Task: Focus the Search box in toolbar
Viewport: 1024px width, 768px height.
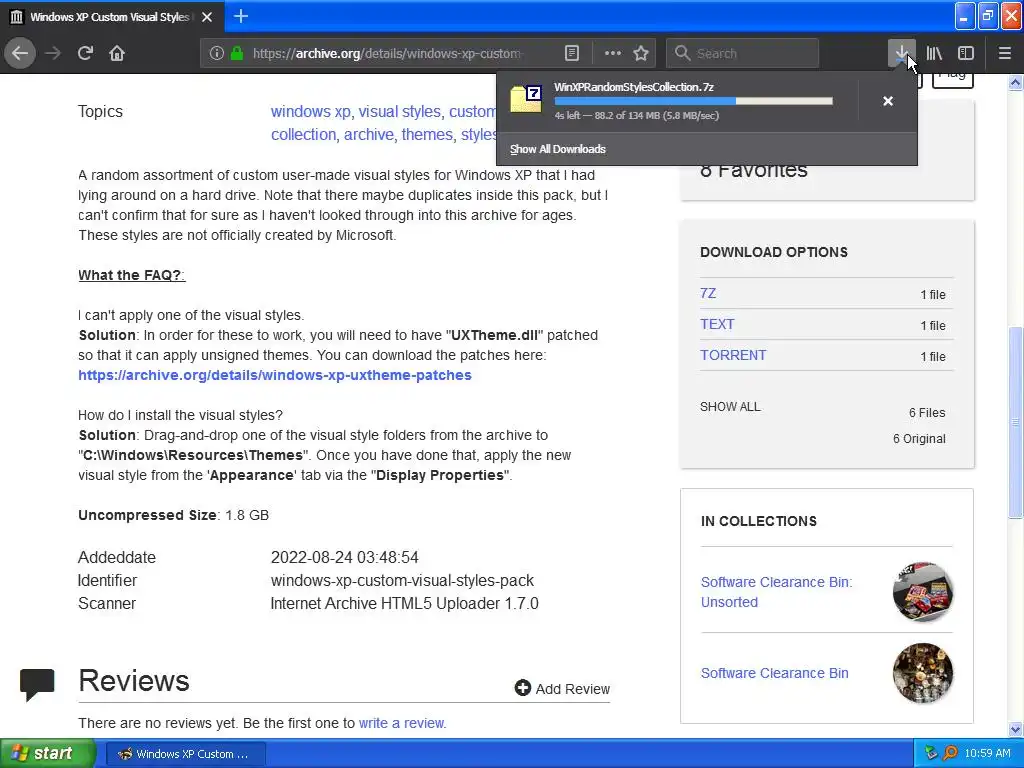Action: pos(743,53)
